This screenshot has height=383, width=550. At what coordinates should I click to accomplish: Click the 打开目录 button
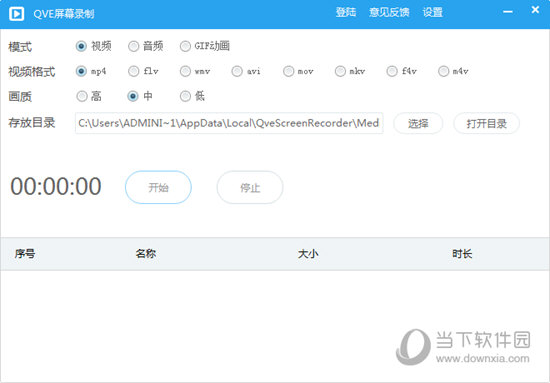(487, 123)
